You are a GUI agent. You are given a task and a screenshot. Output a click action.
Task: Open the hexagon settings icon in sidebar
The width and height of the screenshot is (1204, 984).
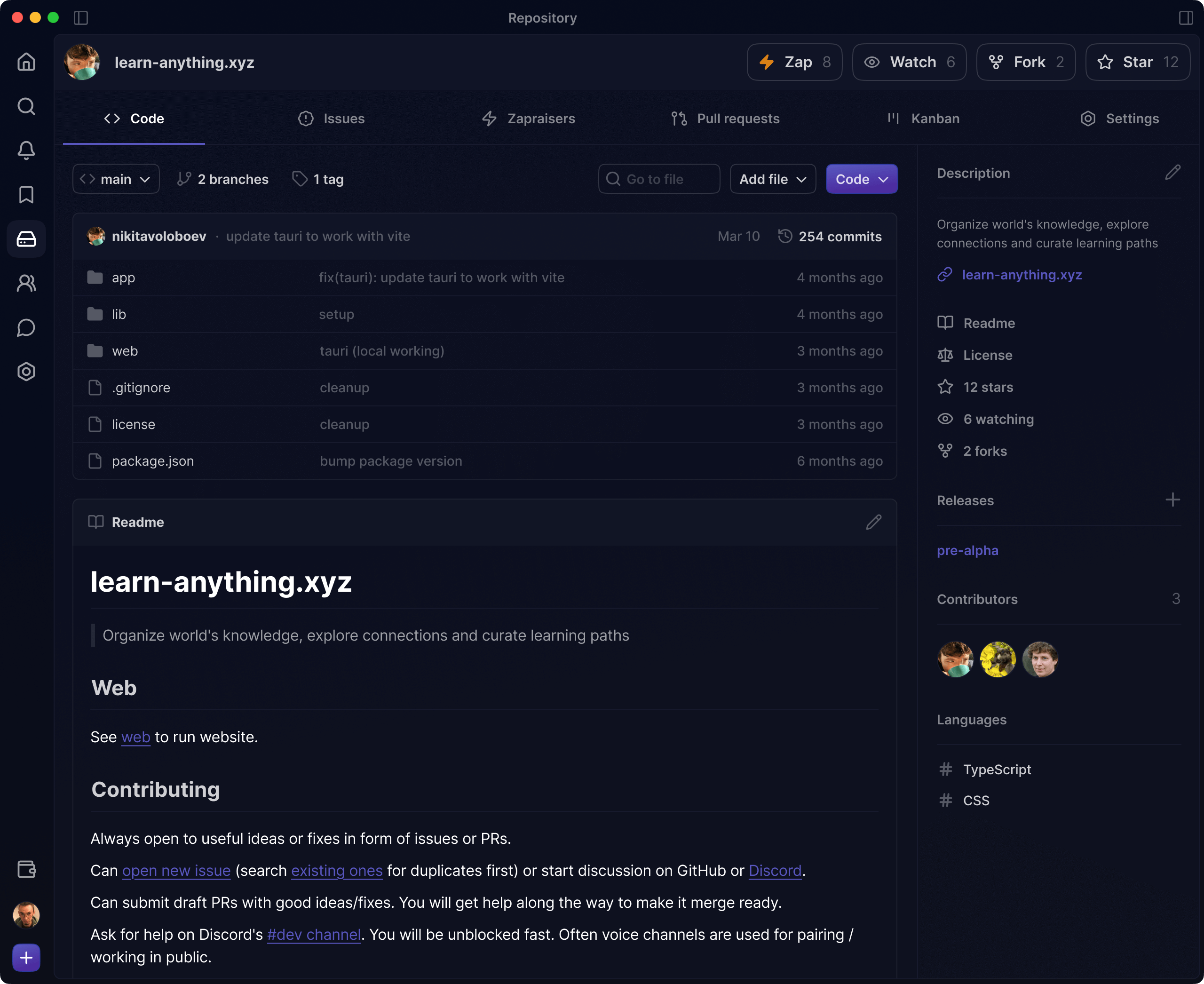point(26,372)
